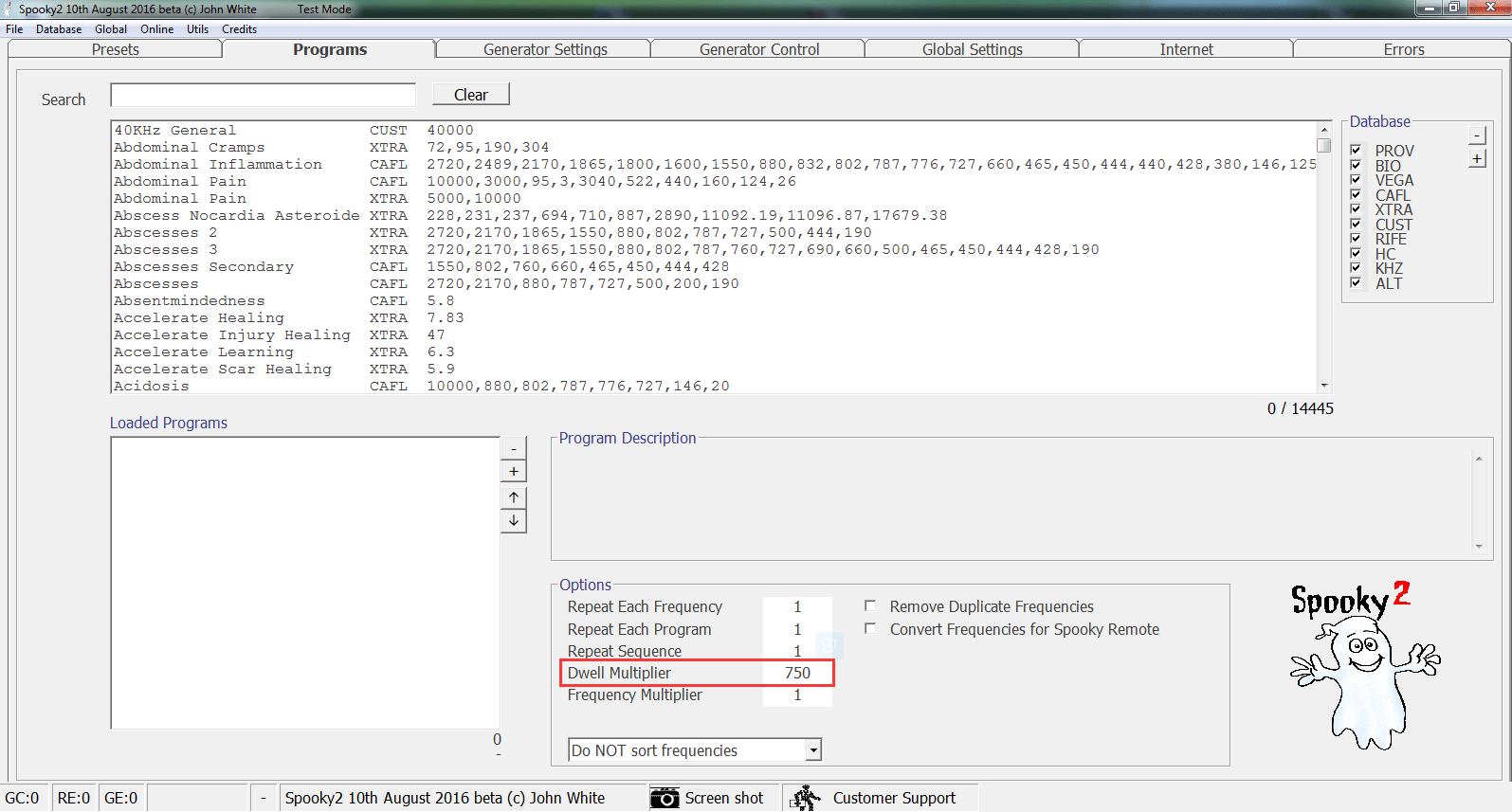Switch to the Presets tab

coord(116,49)
